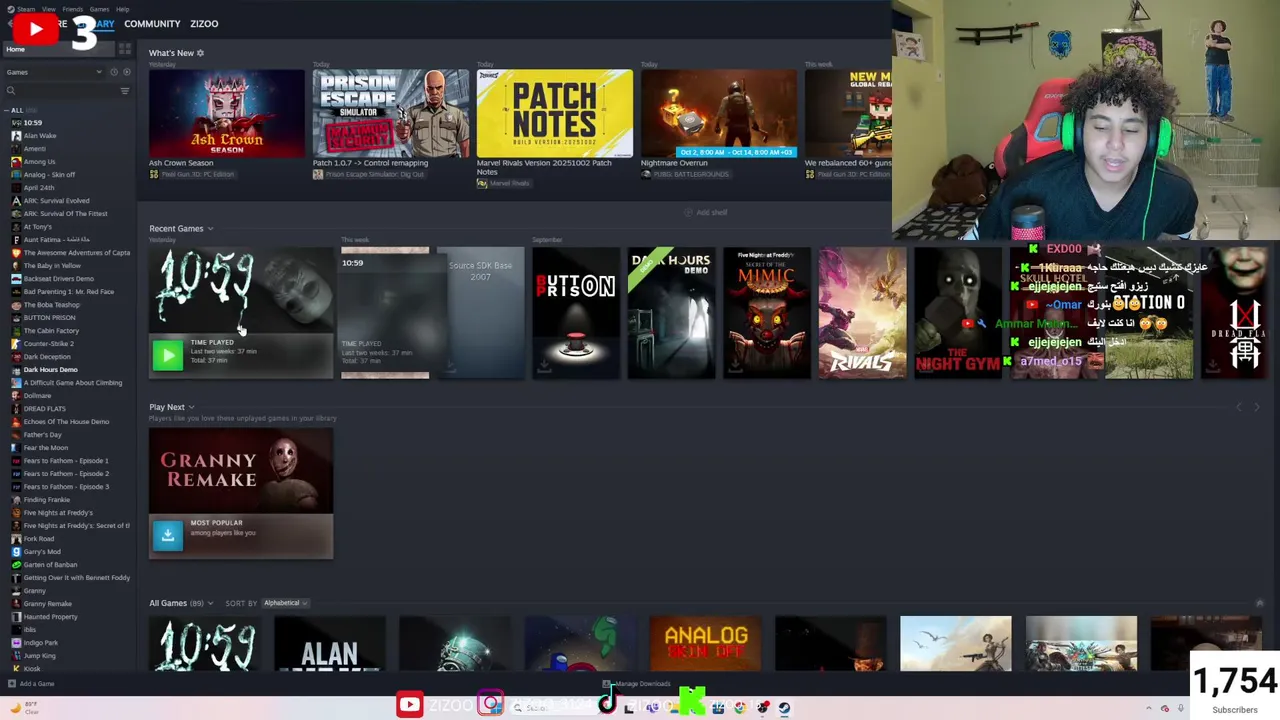Click the Manage Downloads icon
Viewport: 1280px width, 720px height.
607,684
